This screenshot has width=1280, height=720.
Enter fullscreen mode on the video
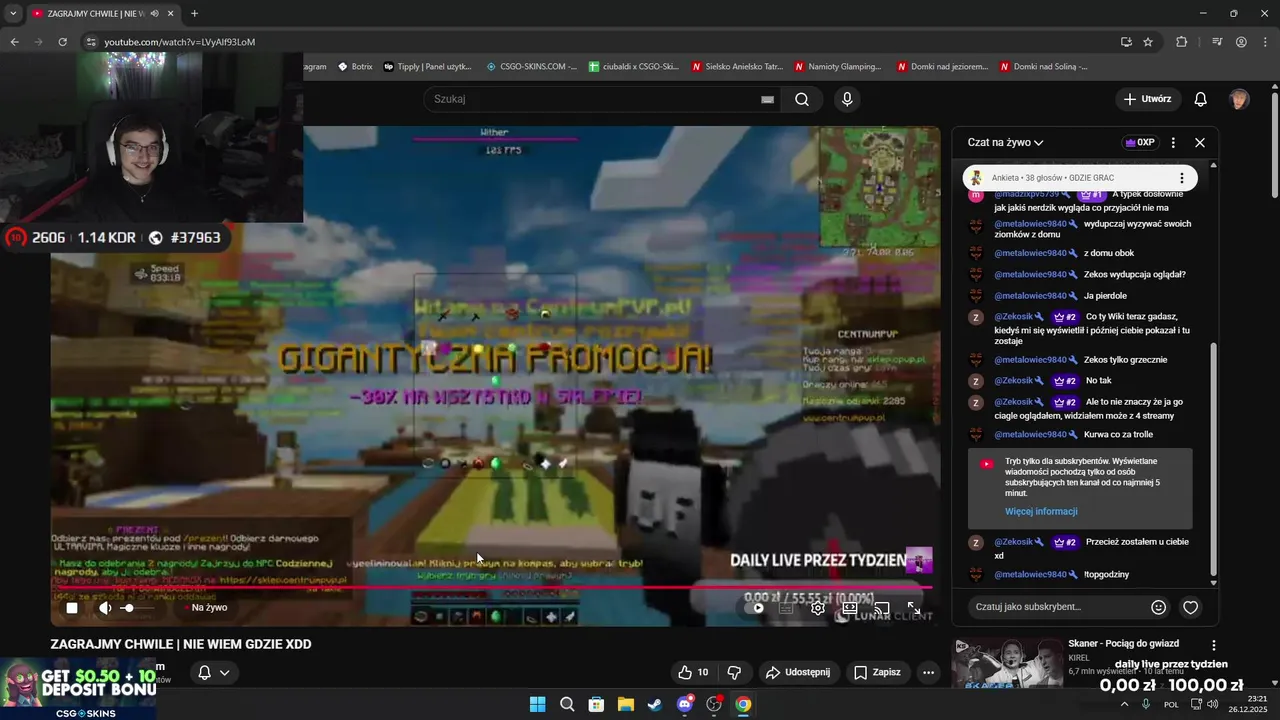point(914,607)
